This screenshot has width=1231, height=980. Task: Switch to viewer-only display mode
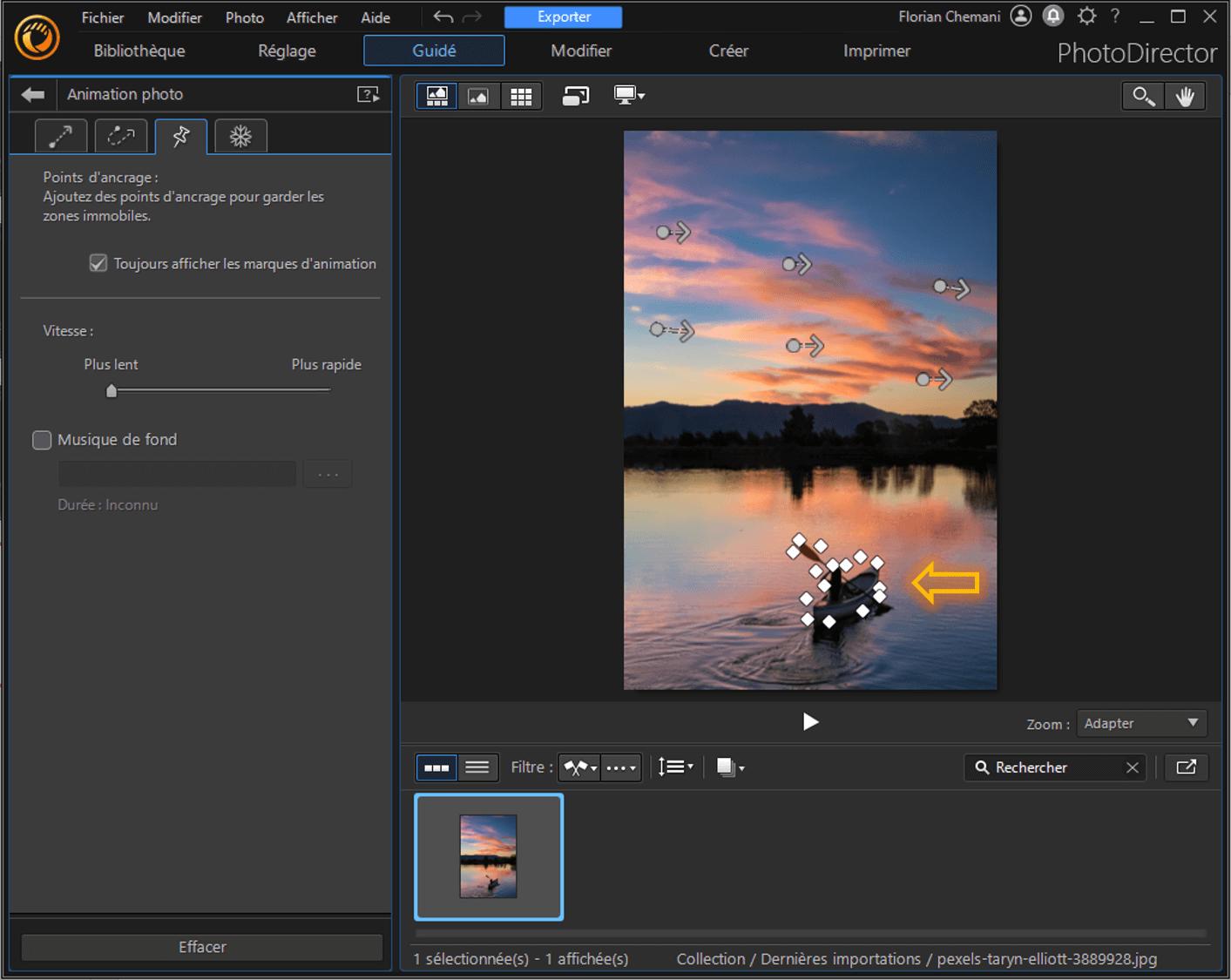[x=478, y=96]
